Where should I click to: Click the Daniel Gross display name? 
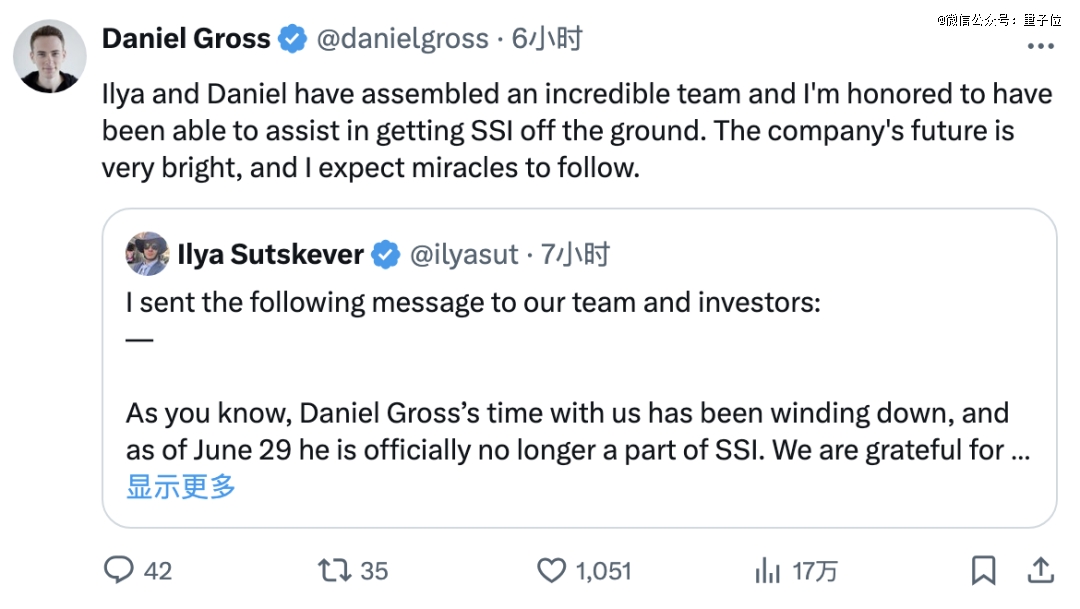[186, 39]
